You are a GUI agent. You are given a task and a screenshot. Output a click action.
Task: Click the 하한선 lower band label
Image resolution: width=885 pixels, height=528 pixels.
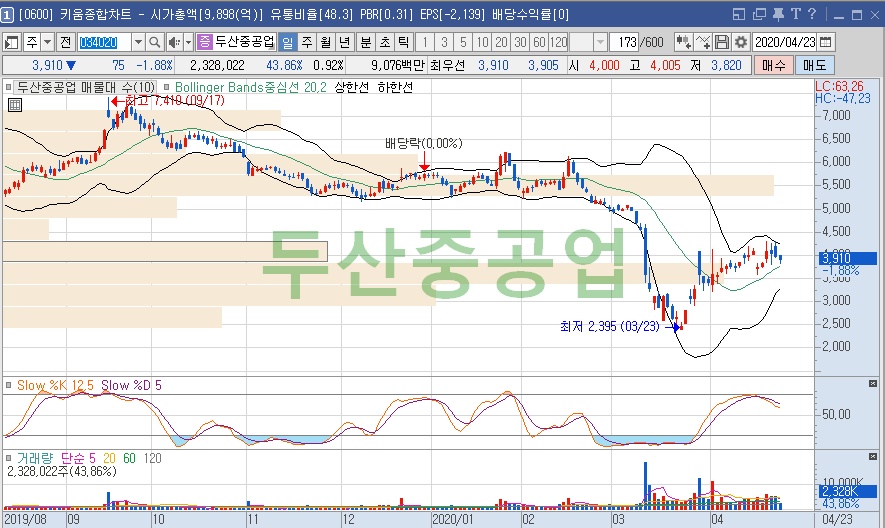[395, 87]
